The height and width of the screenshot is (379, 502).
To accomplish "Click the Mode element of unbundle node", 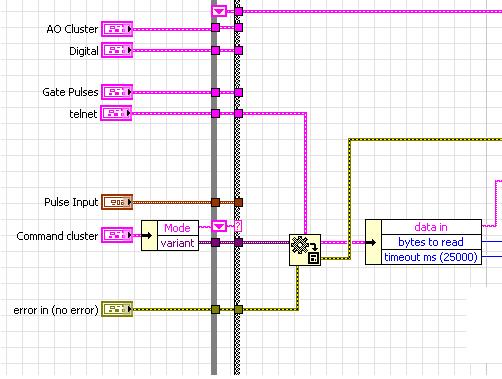I will pos(177,228).
